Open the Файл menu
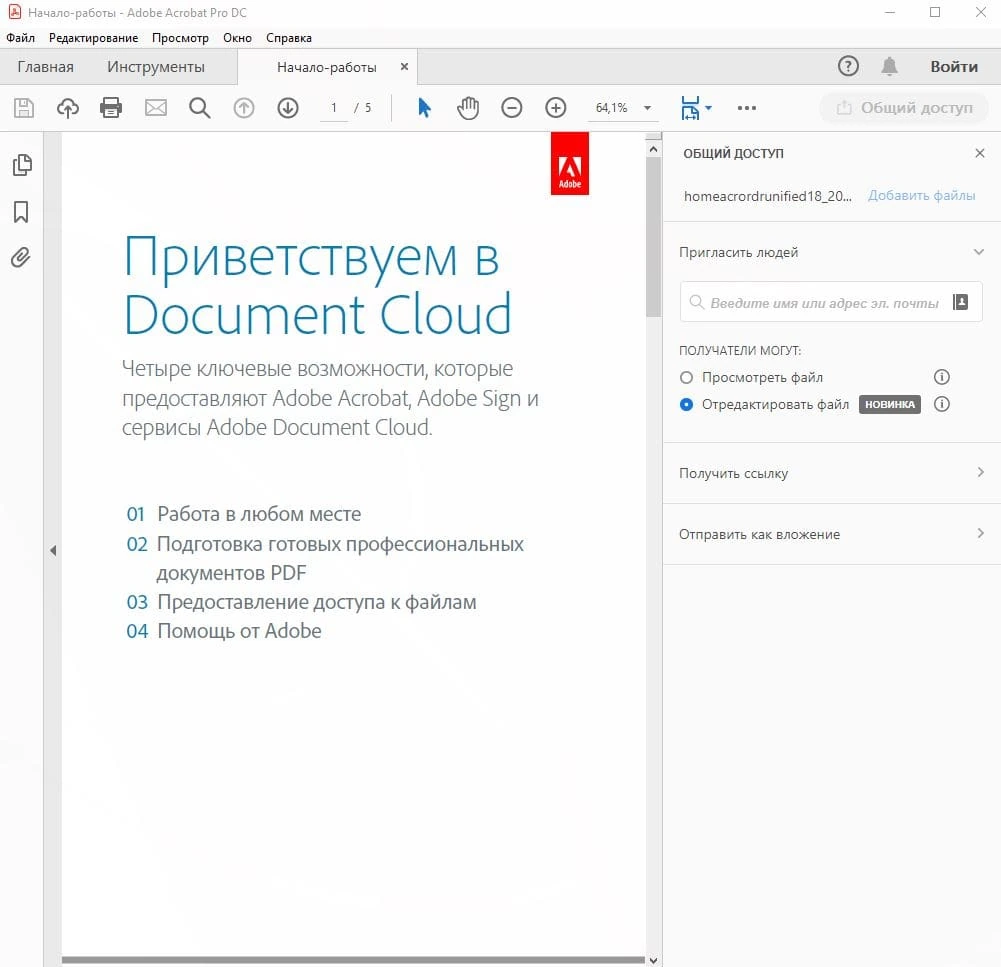 click(20, 38)
